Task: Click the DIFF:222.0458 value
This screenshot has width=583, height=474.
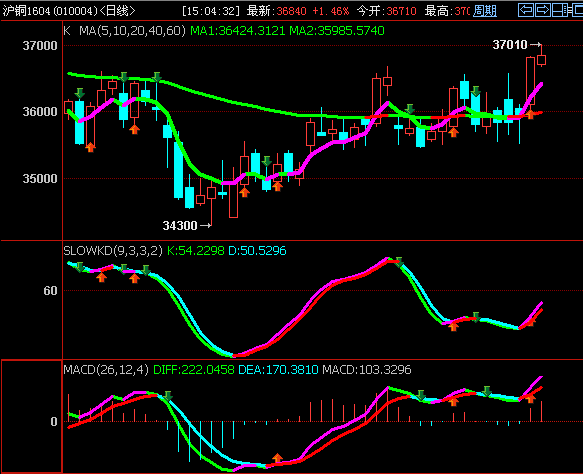Action: click(194, 370)
